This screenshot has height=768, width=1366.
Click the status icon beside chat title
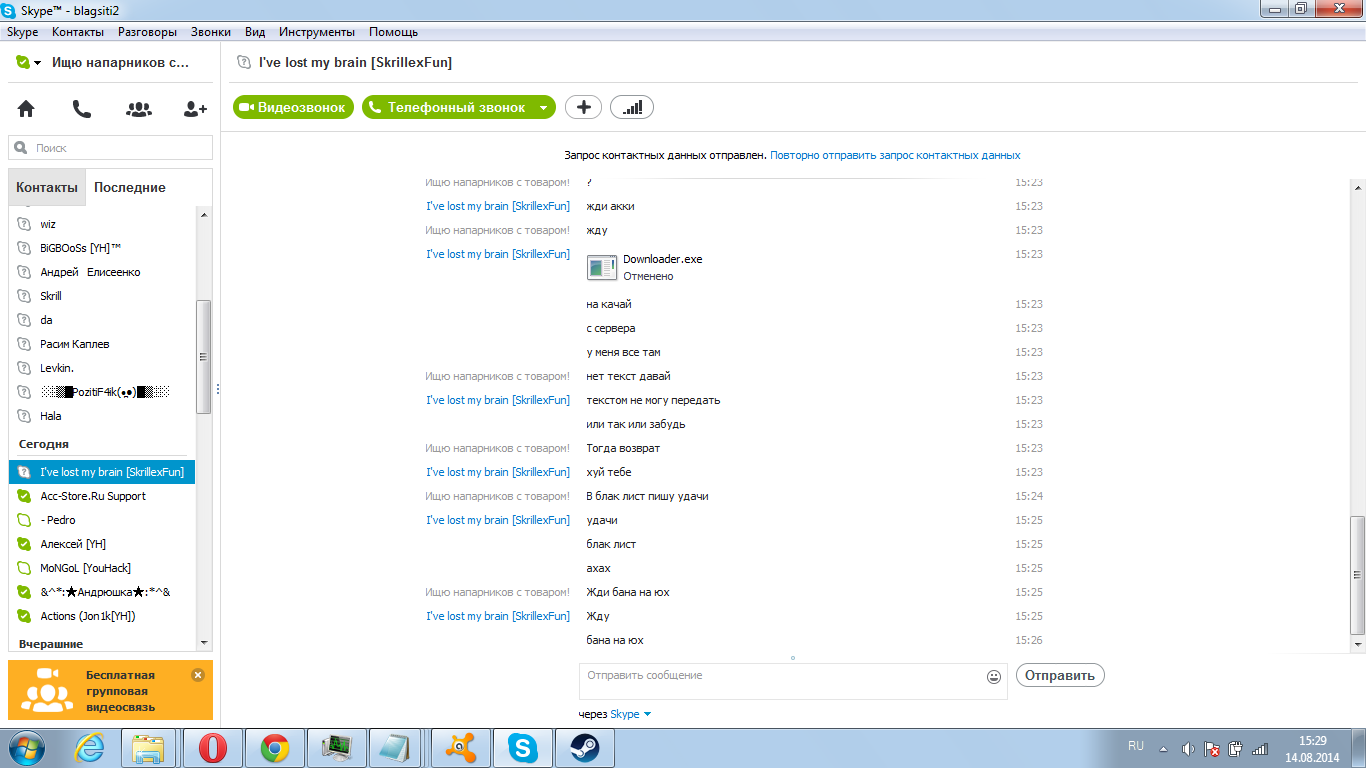pyautogui.click(x=244, y=62)
